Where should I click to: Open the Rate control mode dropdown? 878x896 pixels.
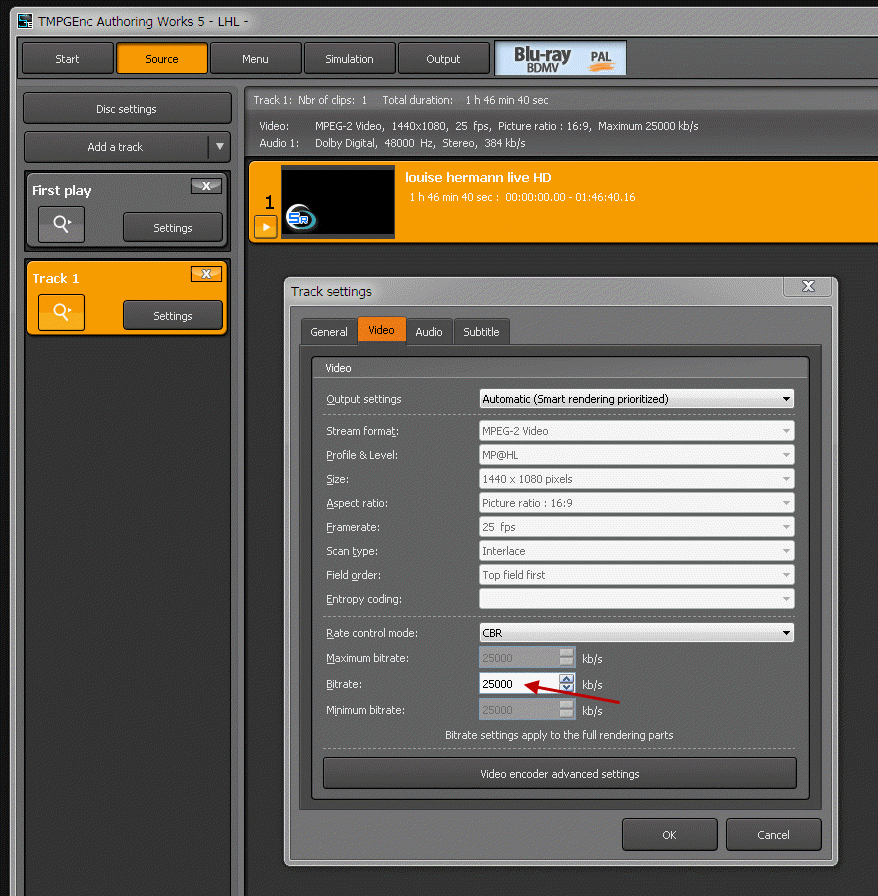pyautogui.click(x=636, y=633)
